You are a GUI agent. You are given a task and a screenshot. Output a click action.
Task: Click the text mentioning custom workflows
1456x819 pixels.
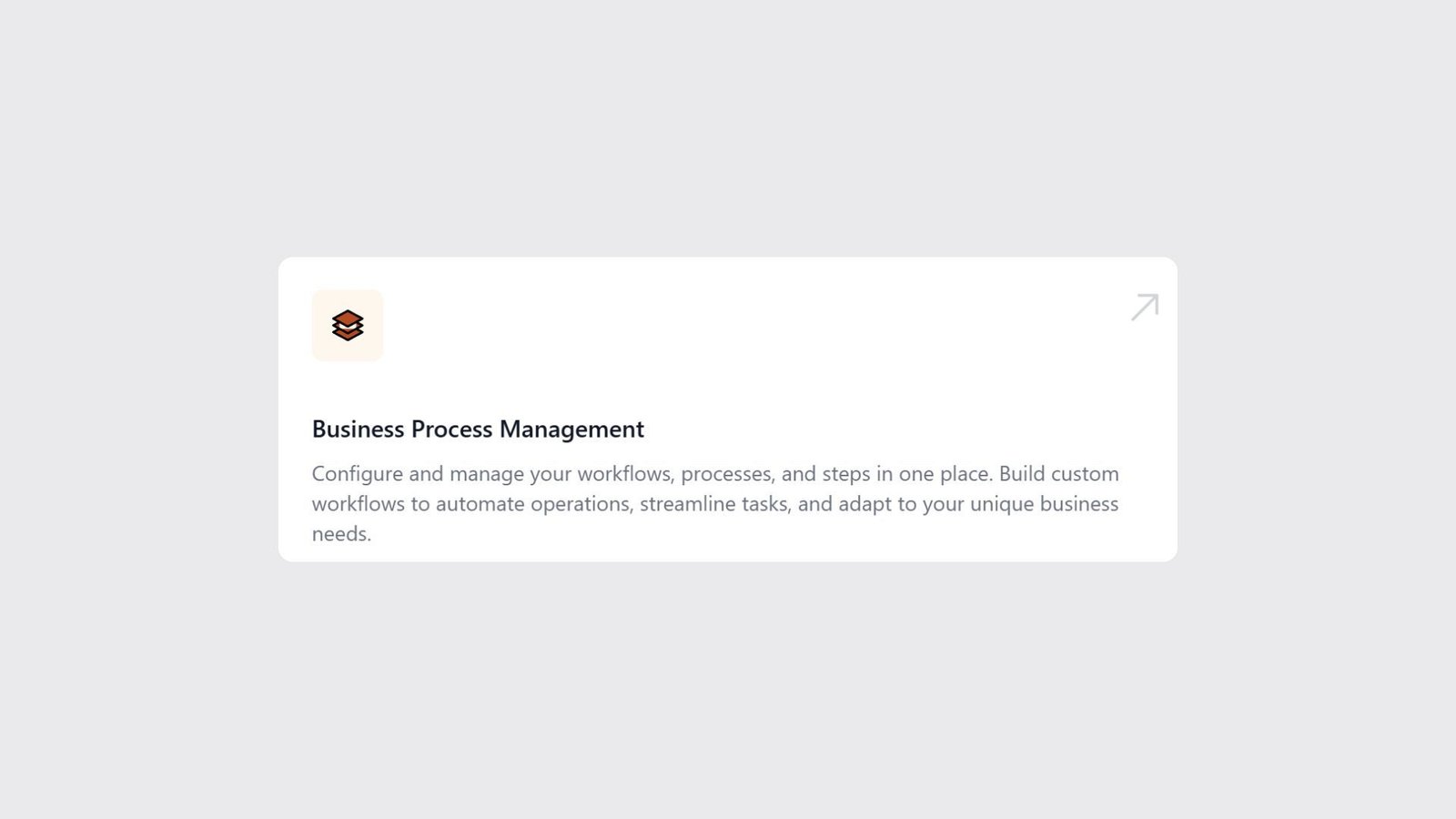point(1058,473)
